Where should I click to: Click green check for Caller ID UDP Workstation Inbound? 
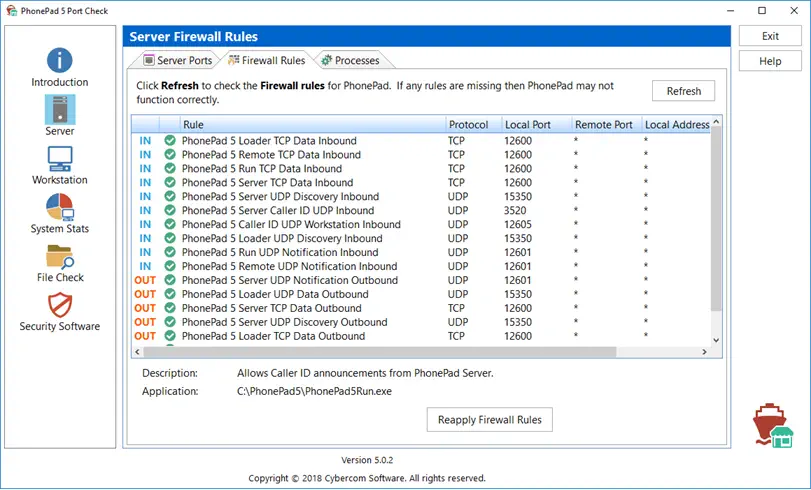pos(170,224)
